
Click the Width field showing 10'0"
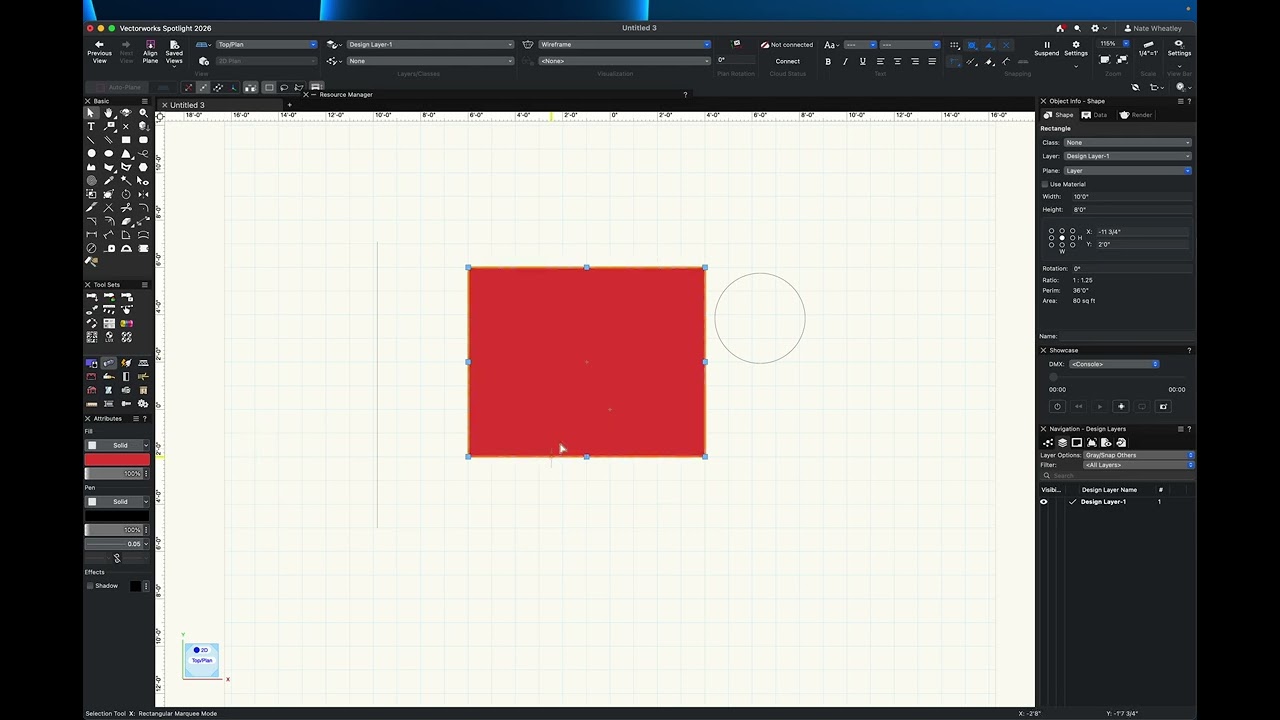click(1131, 197)
